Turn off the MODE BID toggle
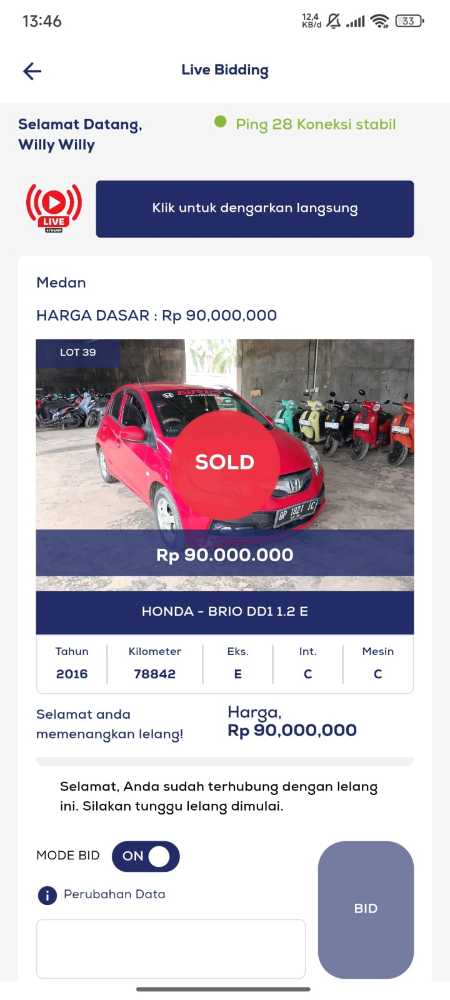This screenshot has height=1000, width=450. 146,856
